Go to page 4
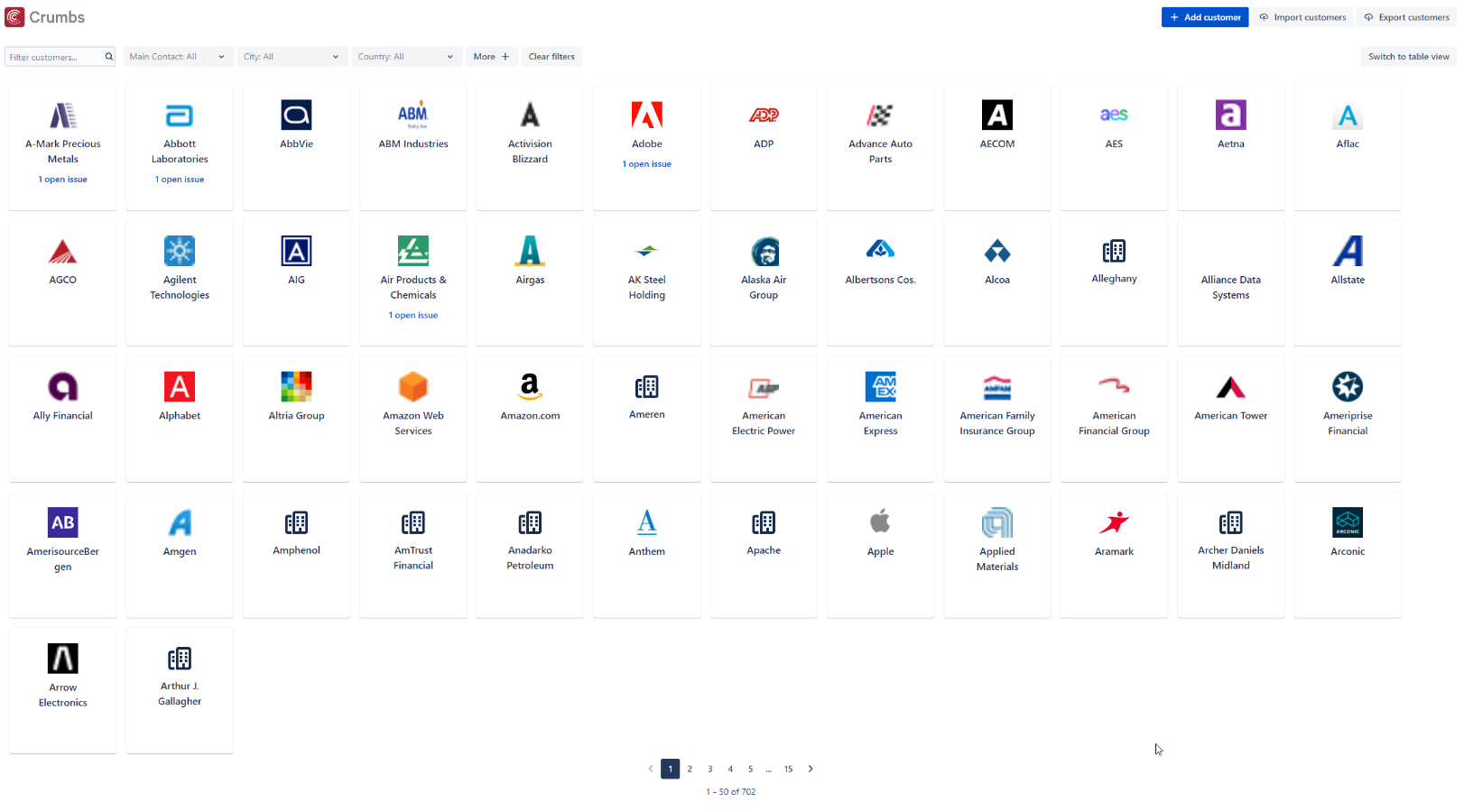 (730, 769)
